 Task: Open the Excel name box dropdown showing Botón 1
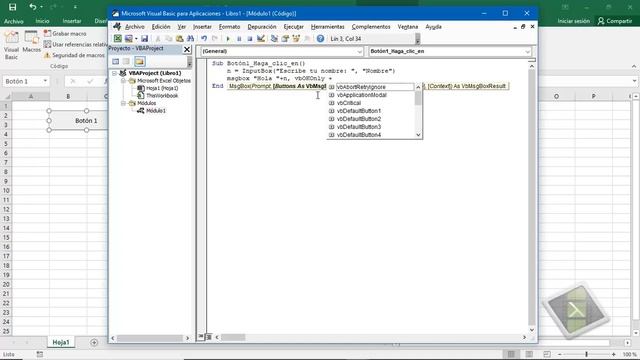coord(45,81)
